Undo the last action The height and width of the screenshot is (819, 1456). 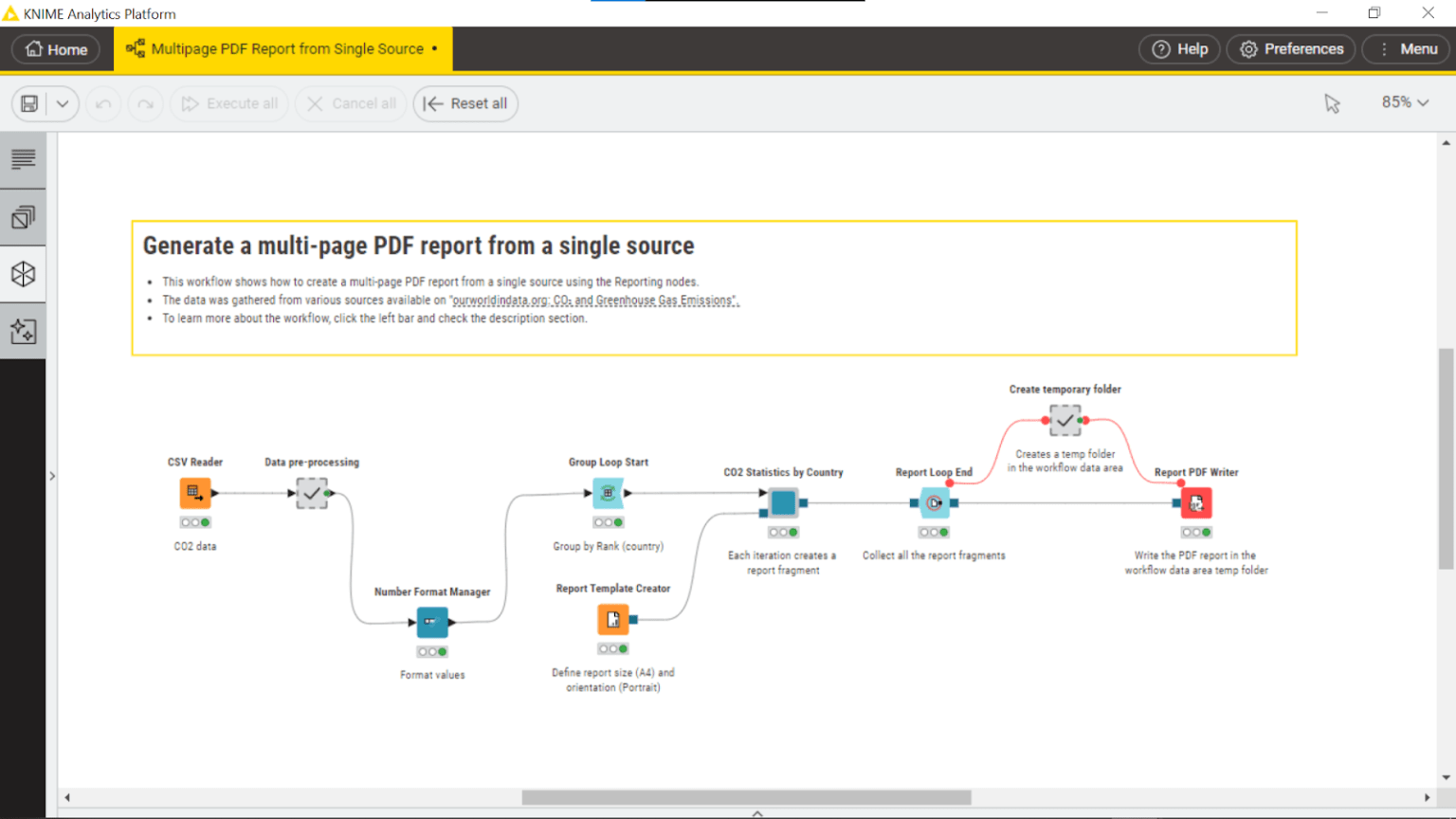point(103,103)
